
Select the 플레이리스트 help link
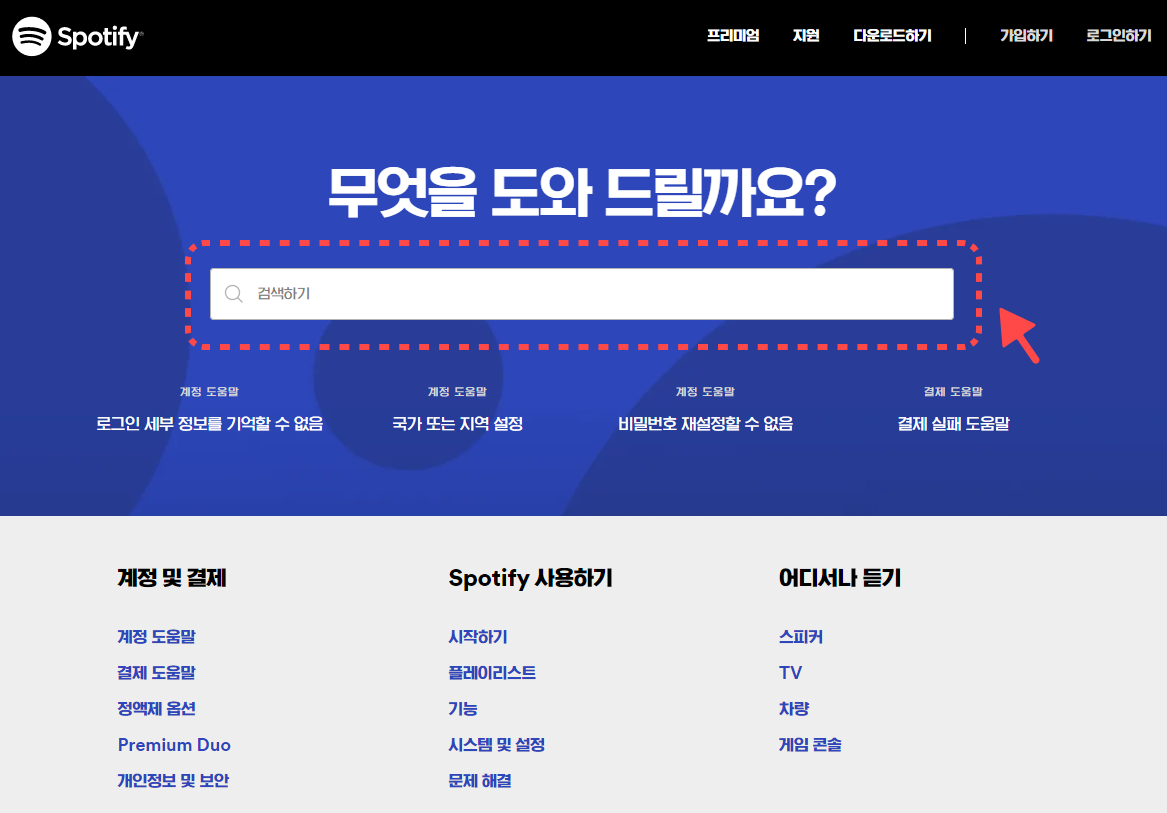coord(491,672)
